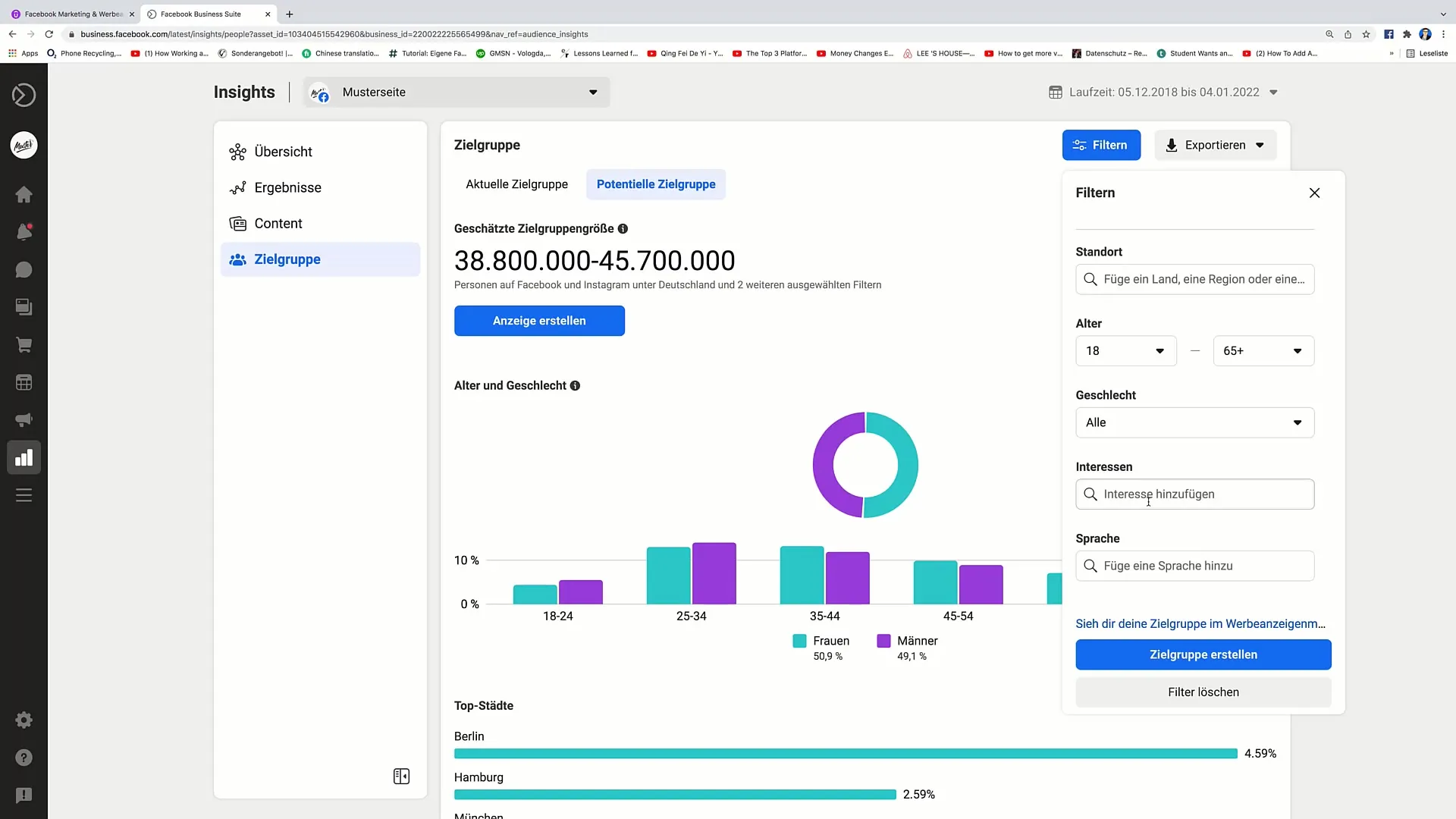Screen dimensions: 1456x819
Task: Click the Insights analytics icon
Action: [24, 458]
